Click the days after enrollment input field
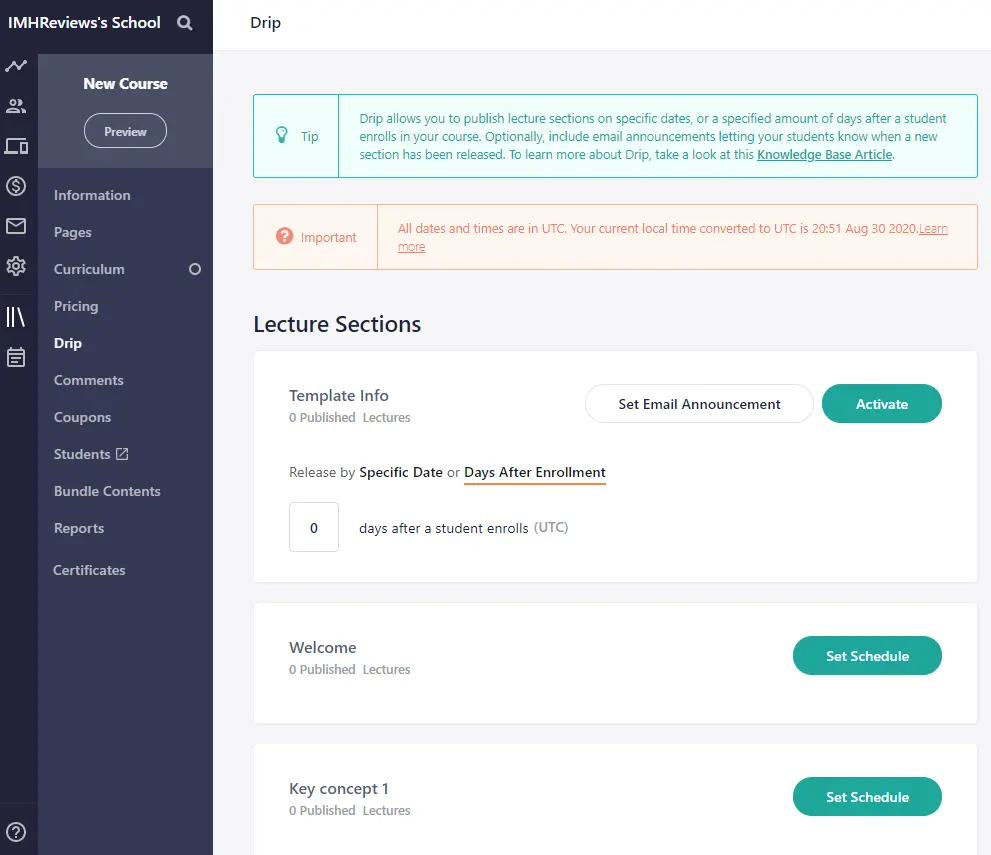Image resolution: width=991 pixels, height=855 pixels. point(314,527)
